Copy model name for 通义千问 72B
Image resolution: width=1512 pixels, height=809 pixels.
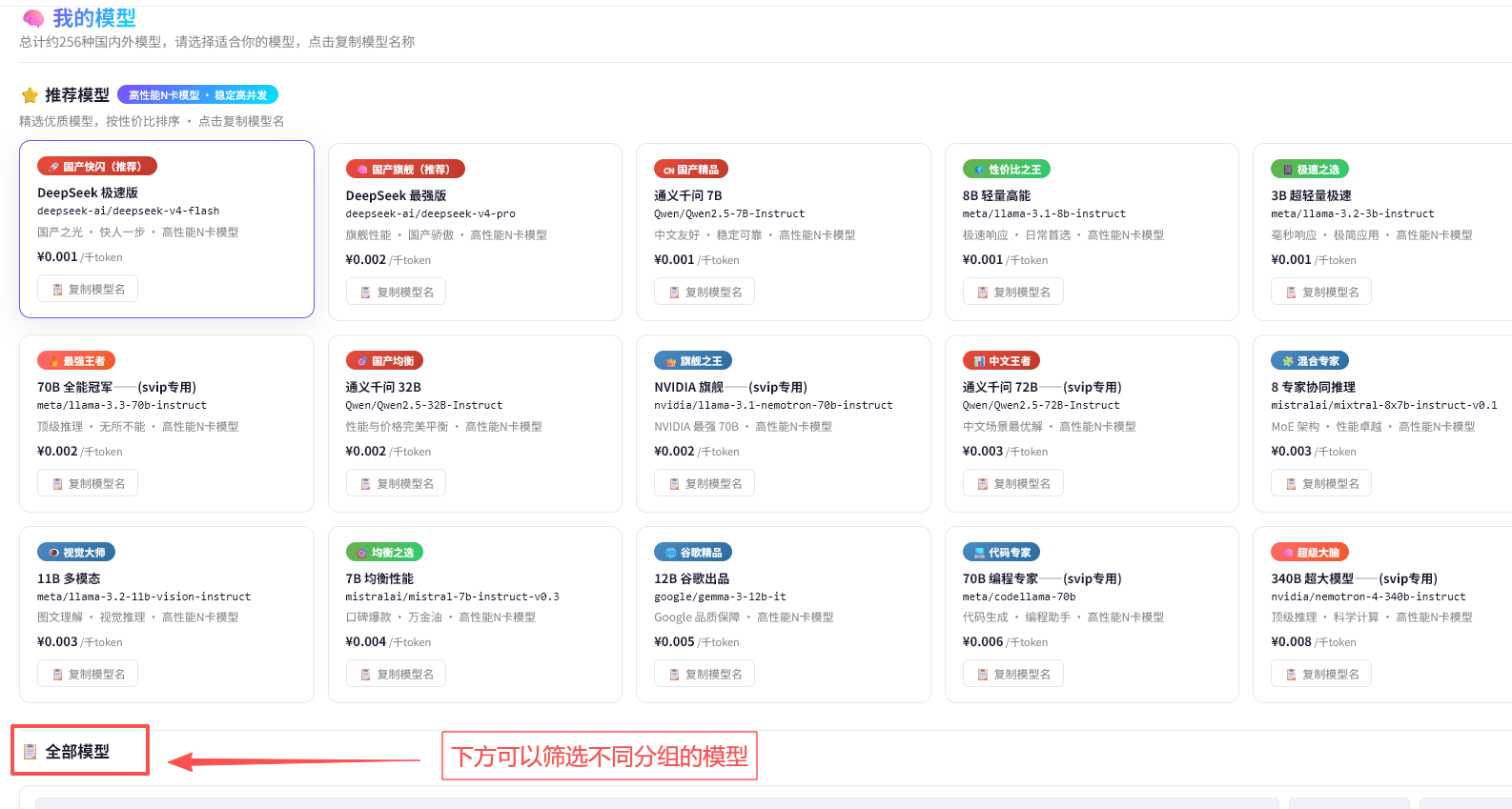1012,483
